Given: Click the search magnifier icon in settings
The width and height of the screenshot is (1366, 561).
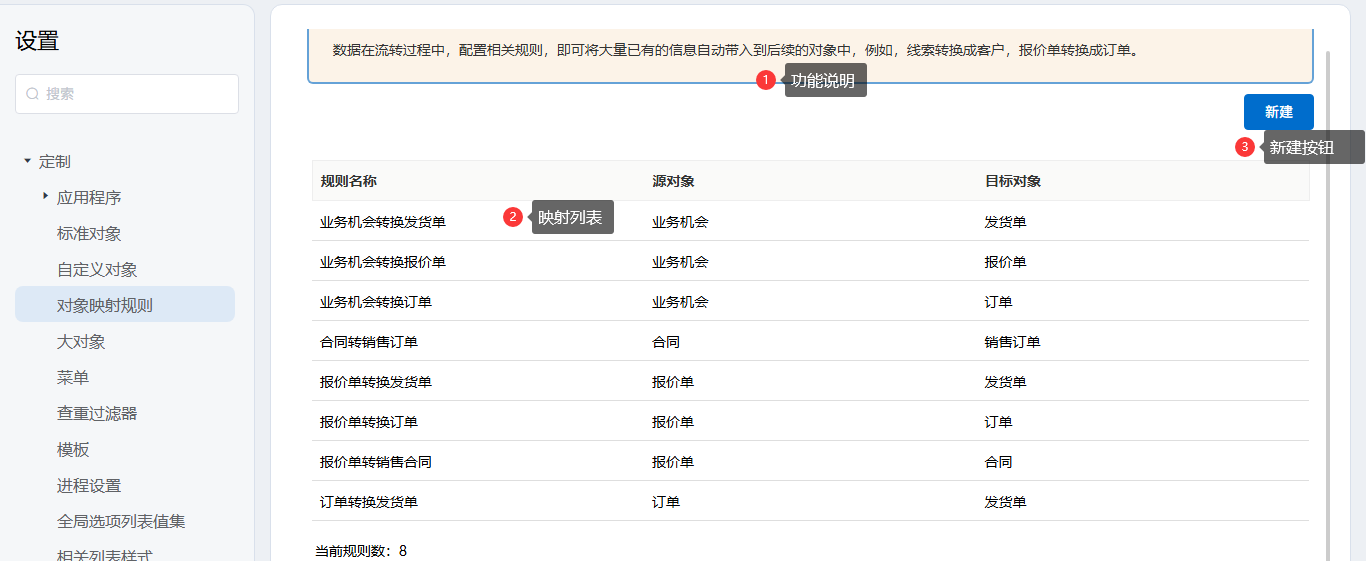Looking at the screenshot, I should coord(32,94).
